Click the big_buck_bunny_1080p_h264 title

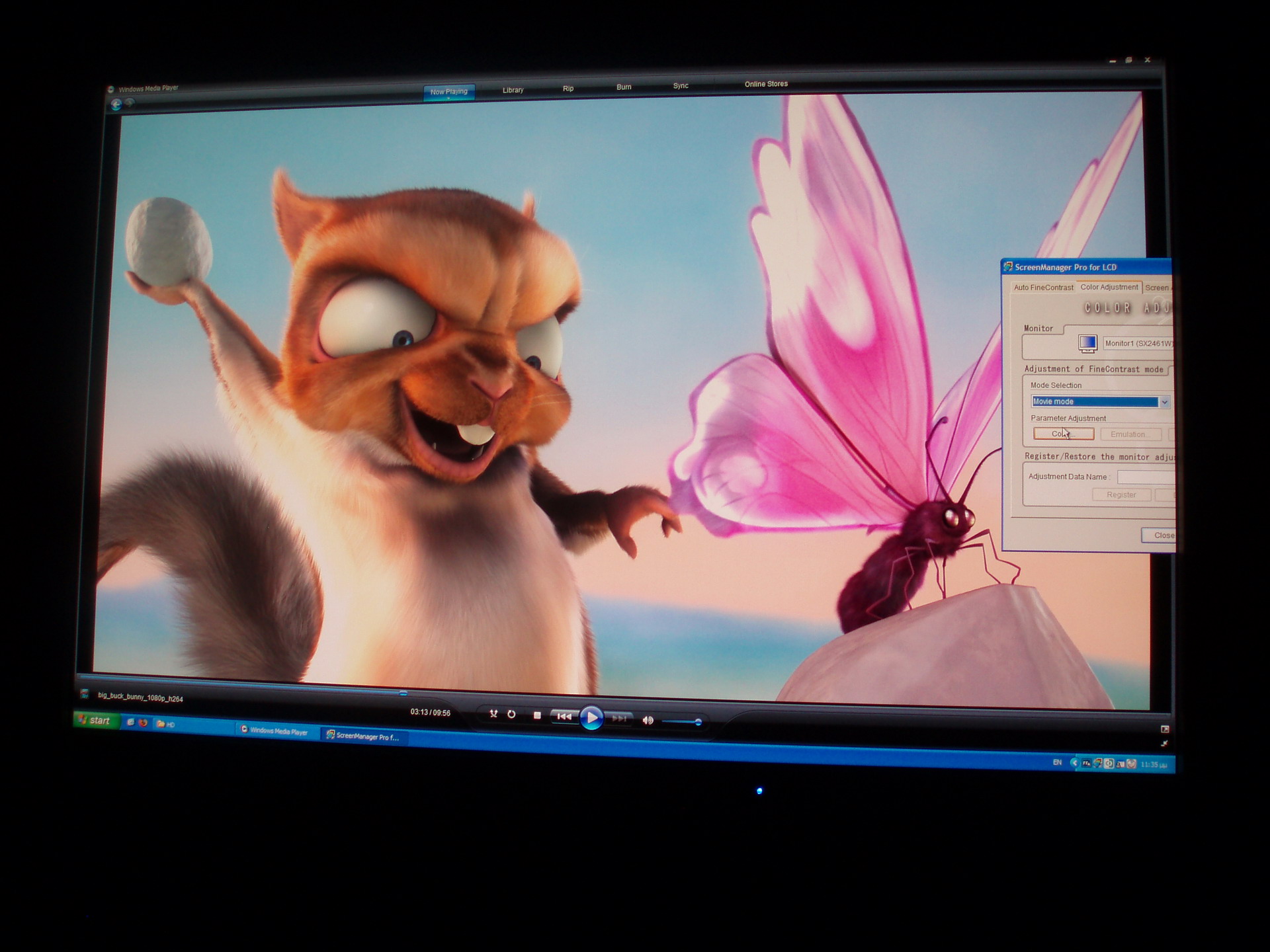140,697
